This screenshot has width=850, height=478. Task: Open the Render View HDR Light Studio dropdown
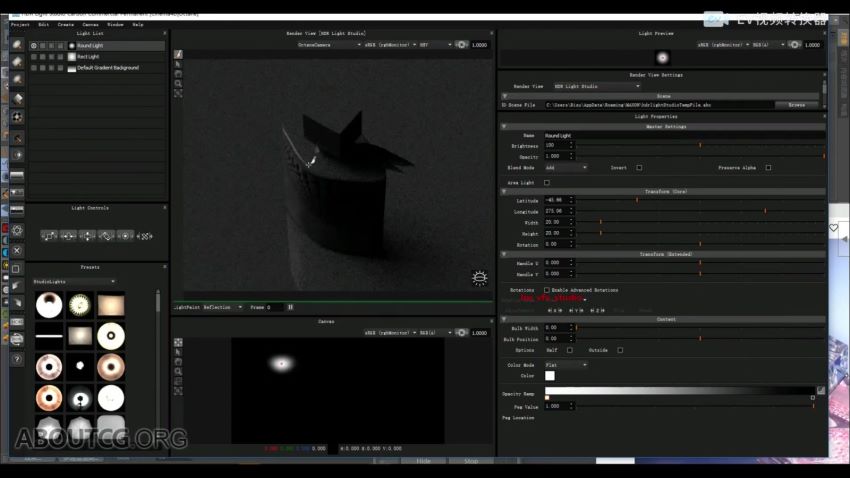pyautogui.click(x=596, y=86)
